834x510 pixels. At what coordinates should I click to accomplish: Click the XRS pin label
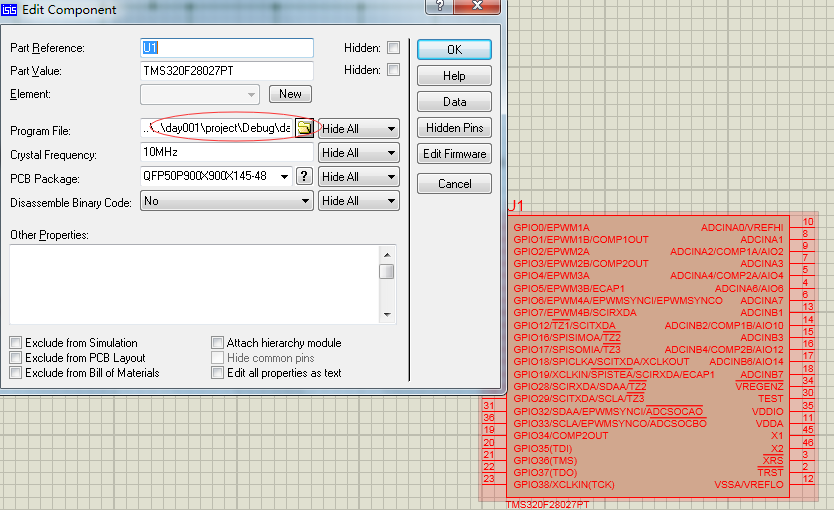click(773, 460)
